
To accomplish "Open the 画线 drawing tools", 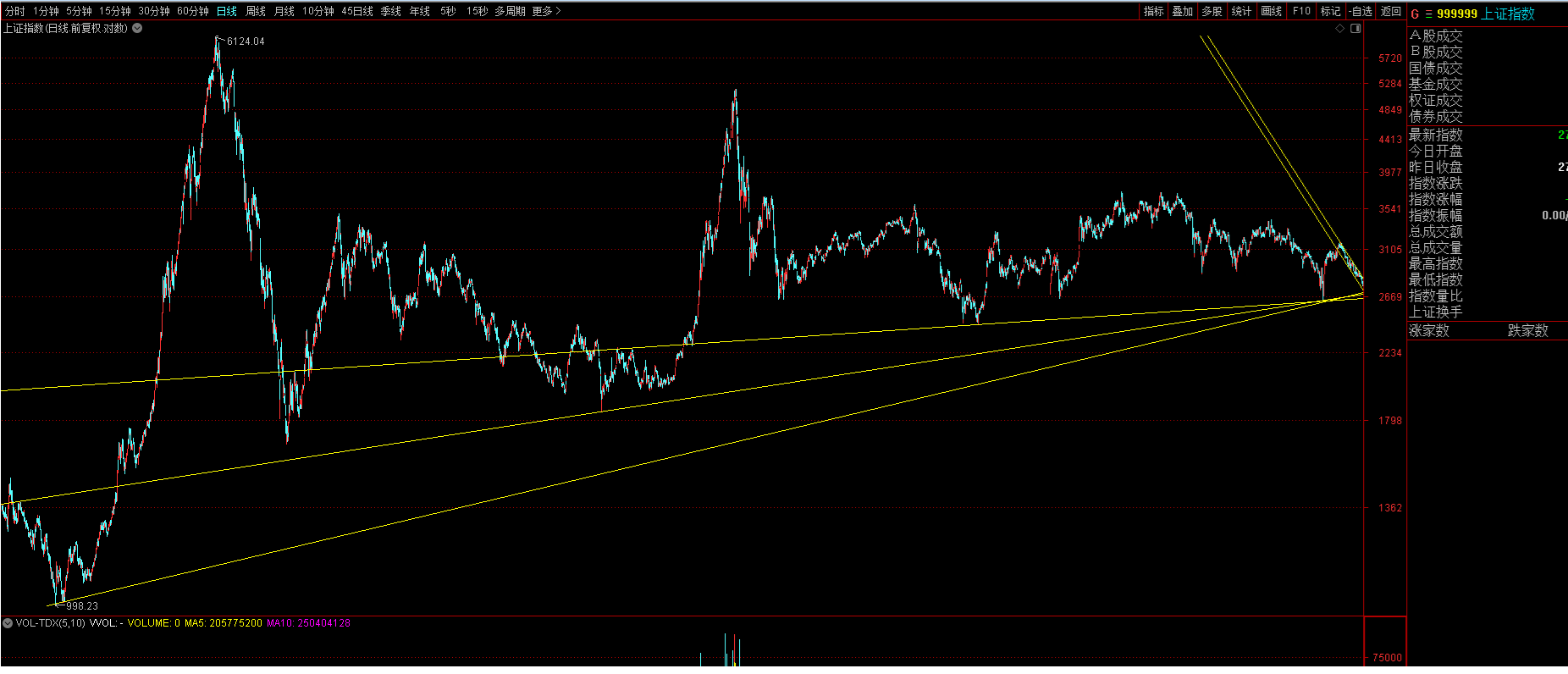I will 1271,11.
